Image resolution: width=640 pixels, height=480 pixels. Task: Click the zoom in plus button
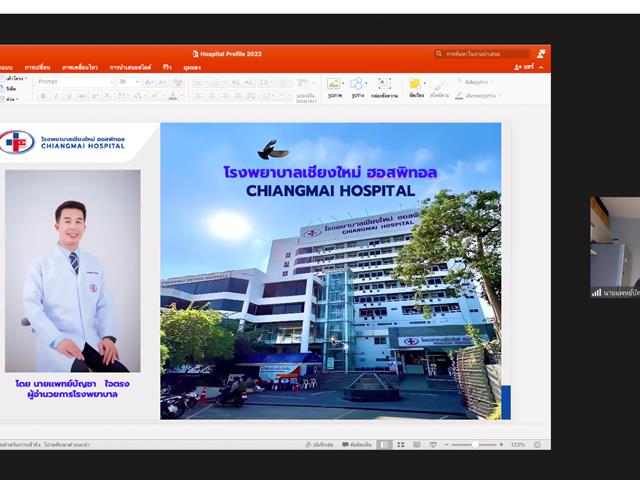(x=501, y=444)
